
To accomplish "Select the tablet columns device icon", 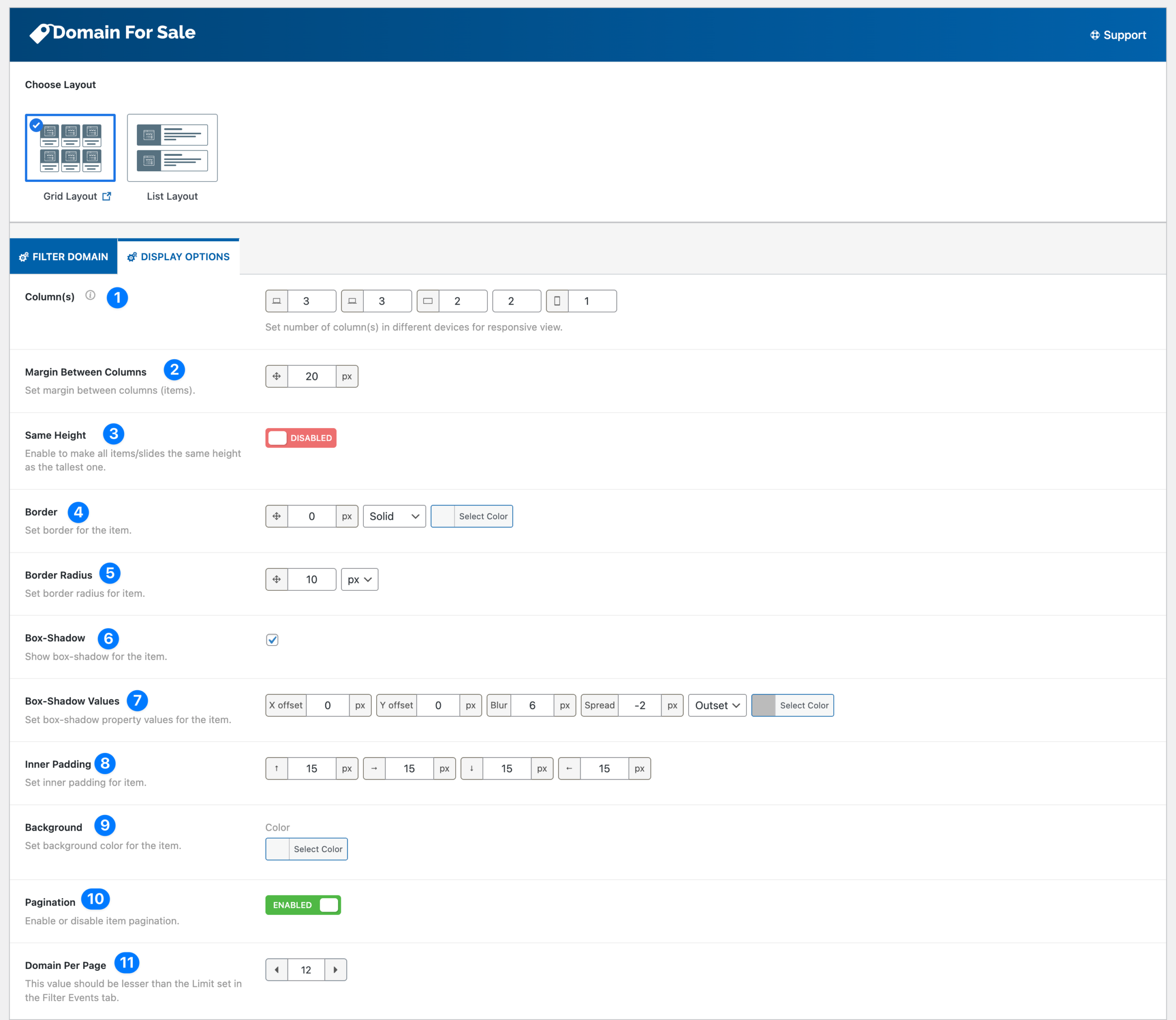I will [x=429, y=301].
